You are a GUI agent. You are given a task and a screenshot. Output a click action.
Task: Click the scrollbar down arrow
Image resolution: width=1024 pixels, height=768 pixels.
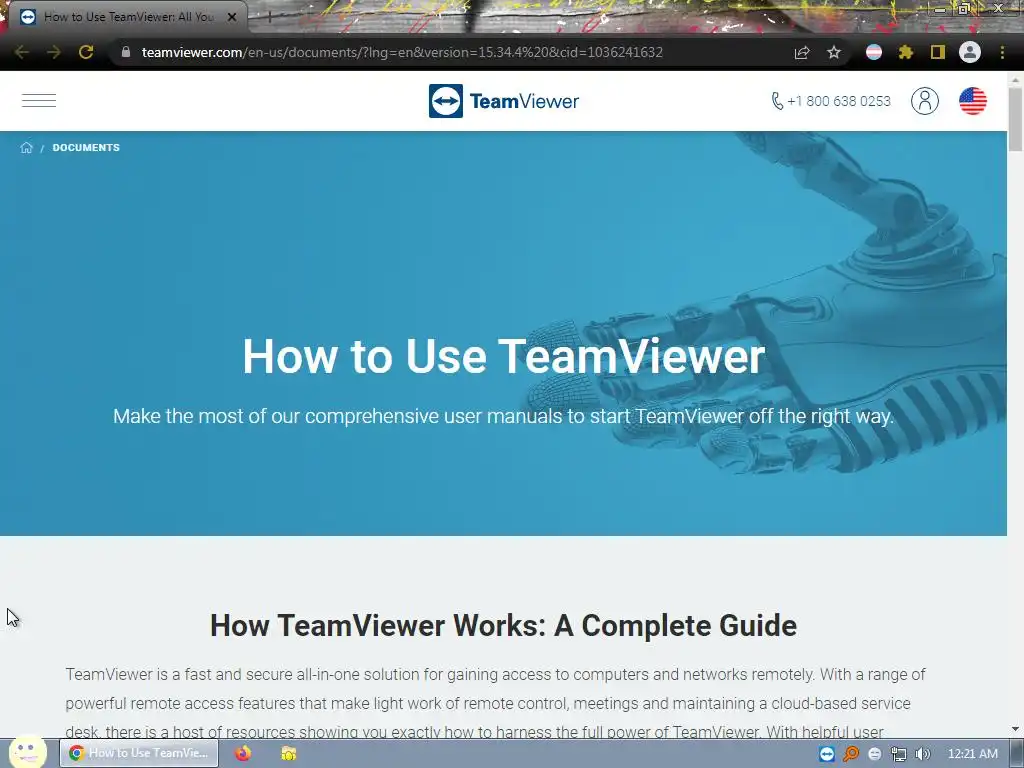click(1016, 729)
